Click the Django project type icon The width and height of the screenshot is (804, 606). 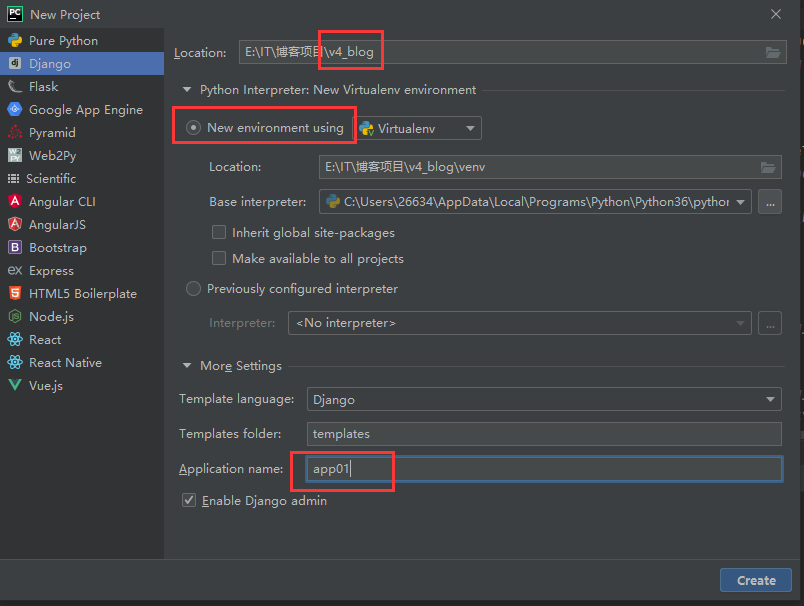(15, 63)
